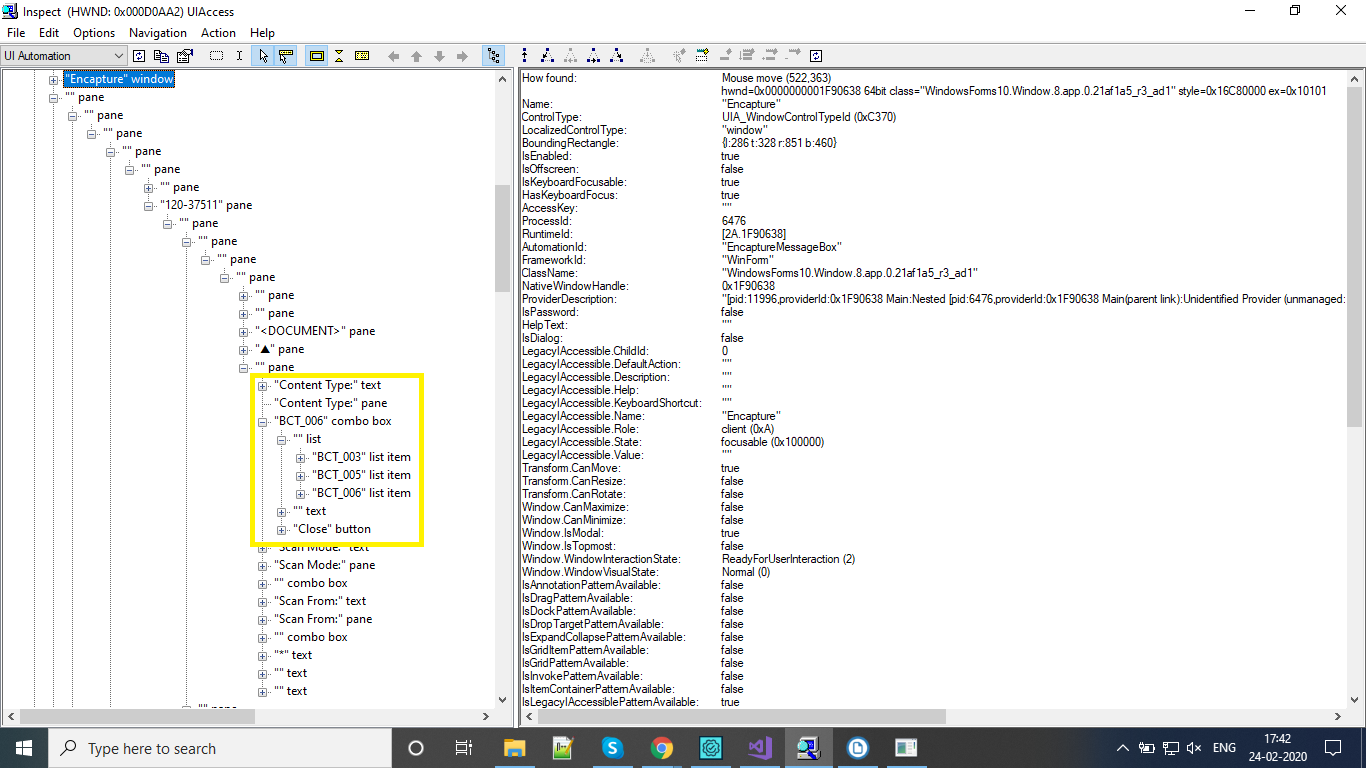Expand the 'Scan From:' pane tree node
Image resolution: width=1366 pixels, height=768 pixels.
tap(262, 619)
